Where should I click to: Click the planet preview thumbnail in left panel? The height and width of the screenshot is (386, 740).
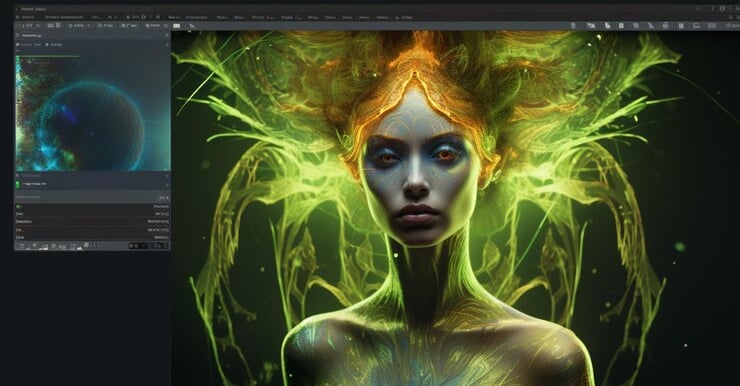point(92,113)
